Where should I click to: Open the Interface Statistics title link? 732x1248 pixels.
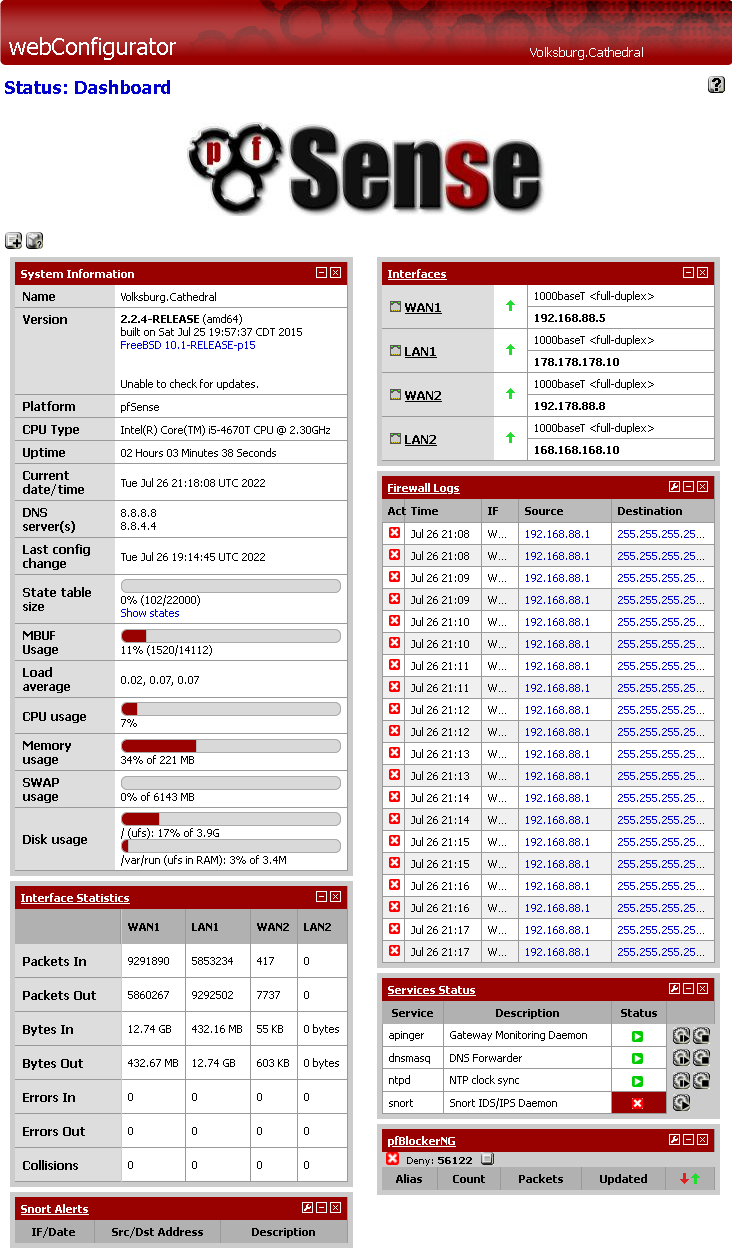pos(75,898)
